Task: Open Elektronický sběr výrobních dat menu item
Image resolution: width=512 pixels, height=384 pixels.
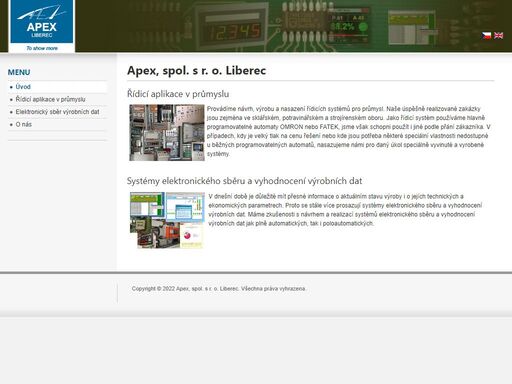Action: pyautogui.click(x=57, y=112)
